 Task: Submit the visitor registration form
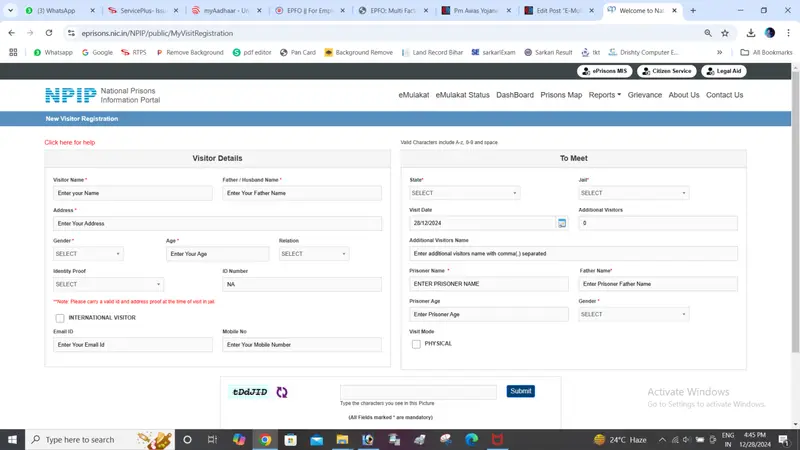520,391
